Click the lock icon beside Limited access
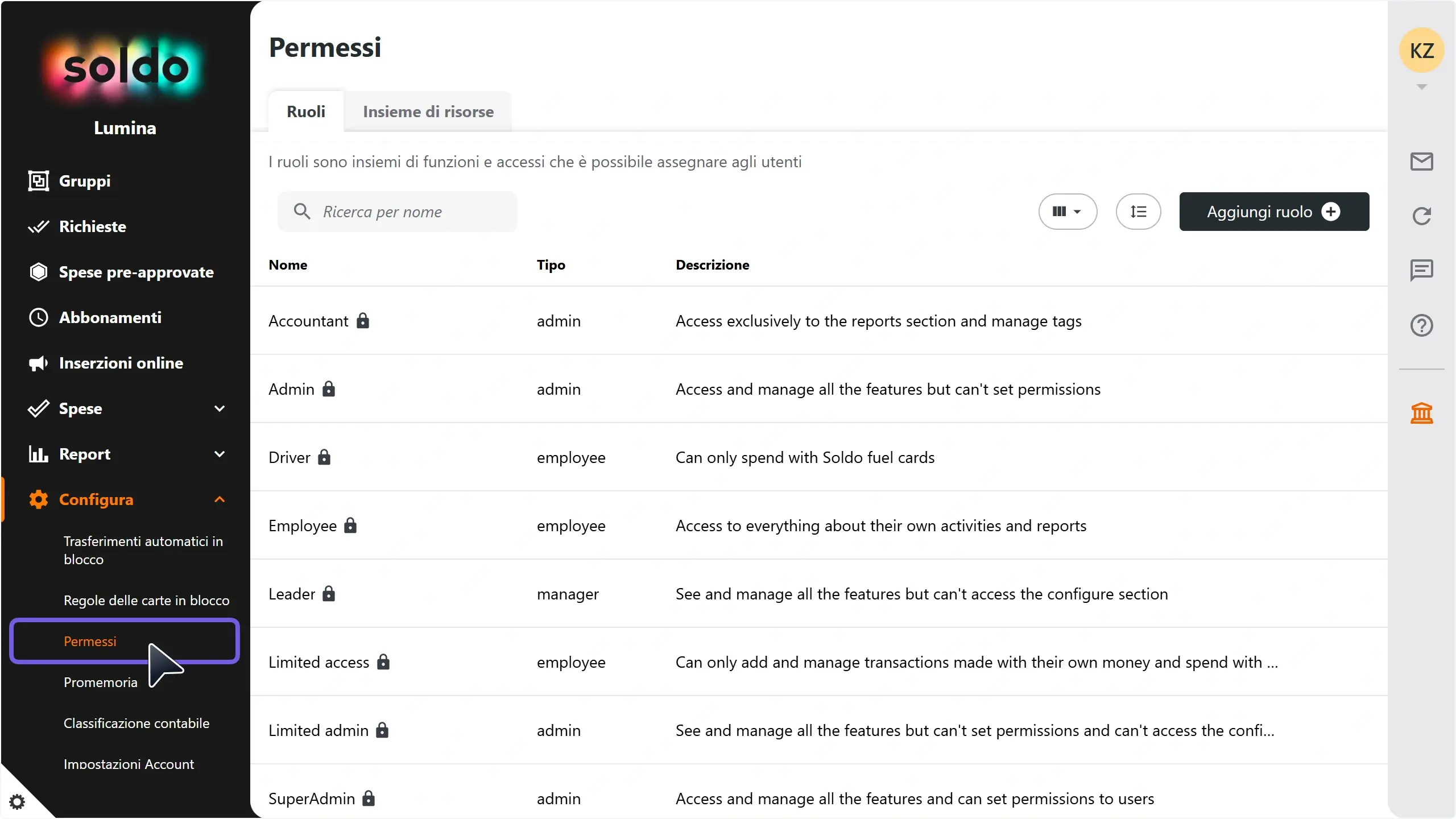This screenshot has width=1456, height=819. (x=383, y=662)
